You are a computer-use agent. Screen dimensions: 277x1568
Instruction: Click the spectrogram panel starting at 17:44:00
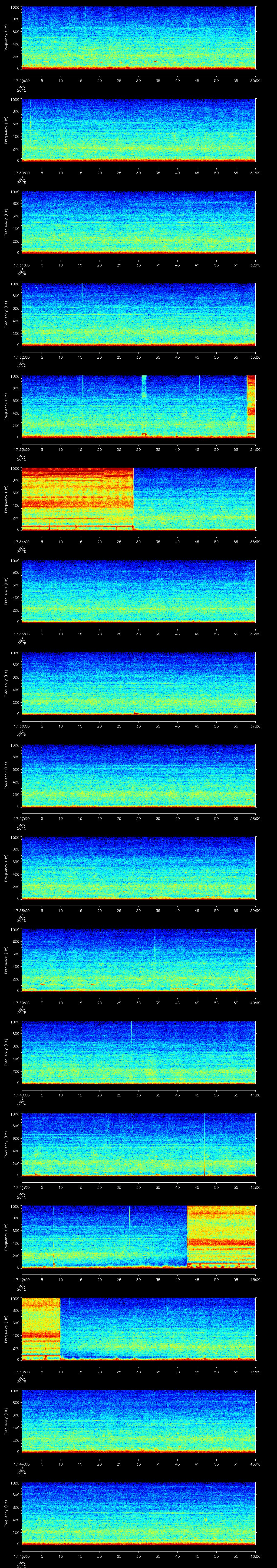[138, 1421]
